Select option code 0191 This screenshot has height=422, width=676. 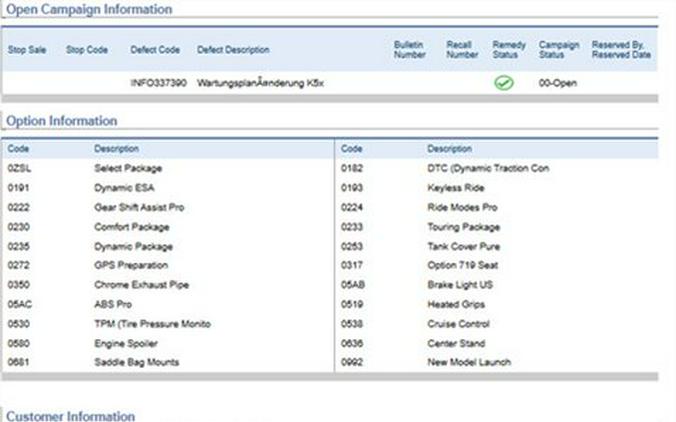tap(19, 188)
